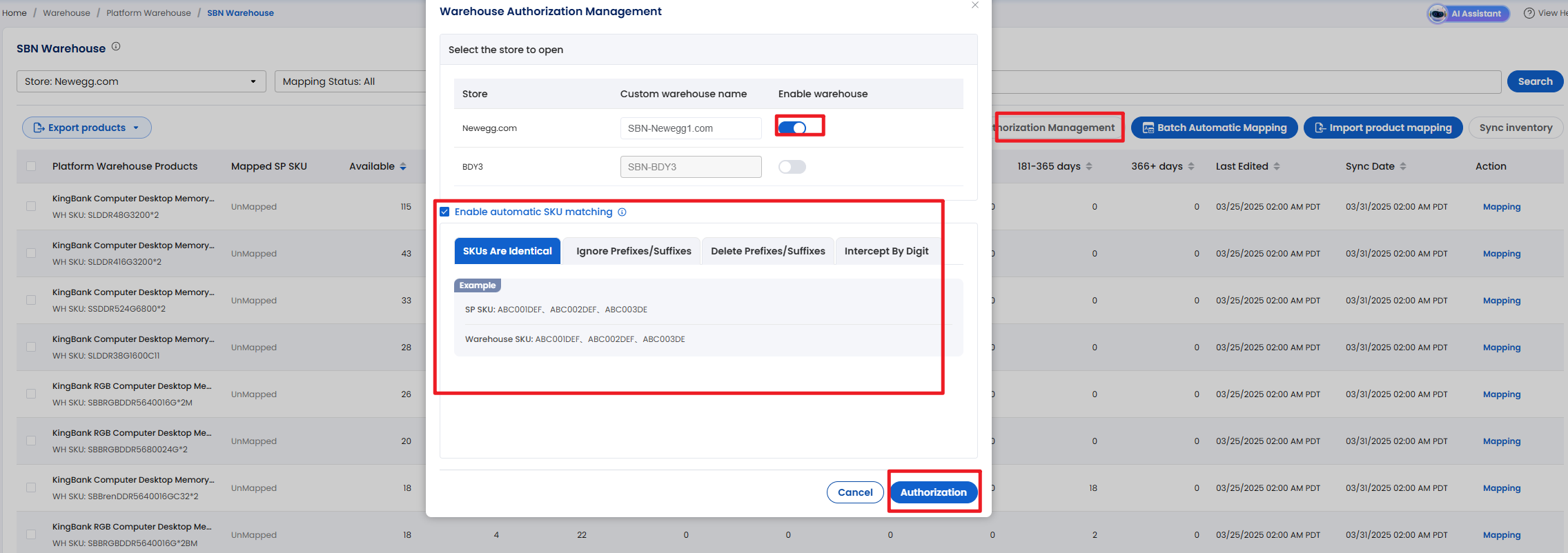Click Mapping link for SBBrenDDR5640016GC32*2 row
The height and width of the screenshot is (553, 1568).
point(1502,488)
